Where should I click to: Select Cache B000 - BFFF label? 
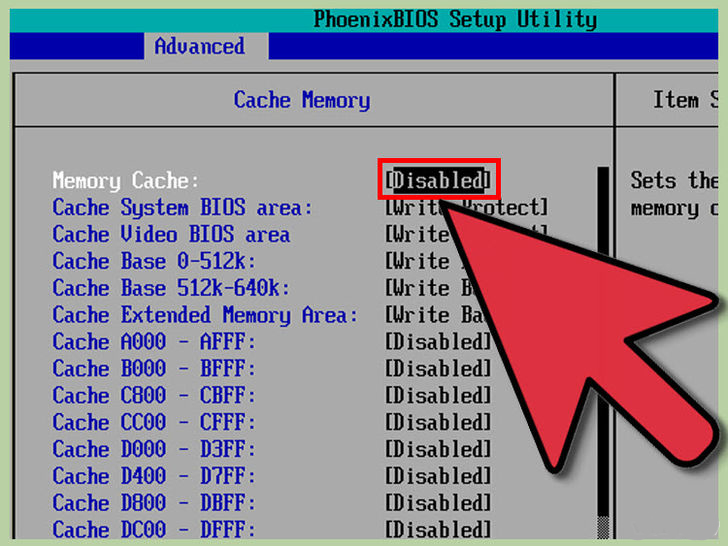(154, 369)
